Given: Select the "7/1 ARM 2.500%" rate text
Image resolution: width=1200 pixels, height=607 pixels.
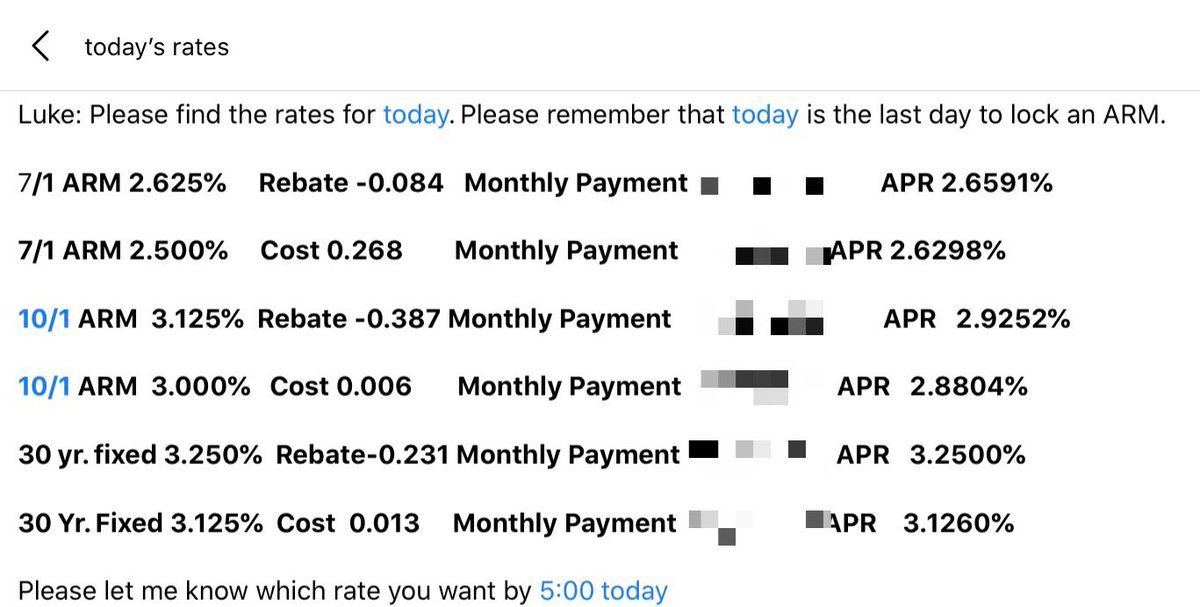Looking at the screenshot, I should pyautogui.click(x=123, y=251).
